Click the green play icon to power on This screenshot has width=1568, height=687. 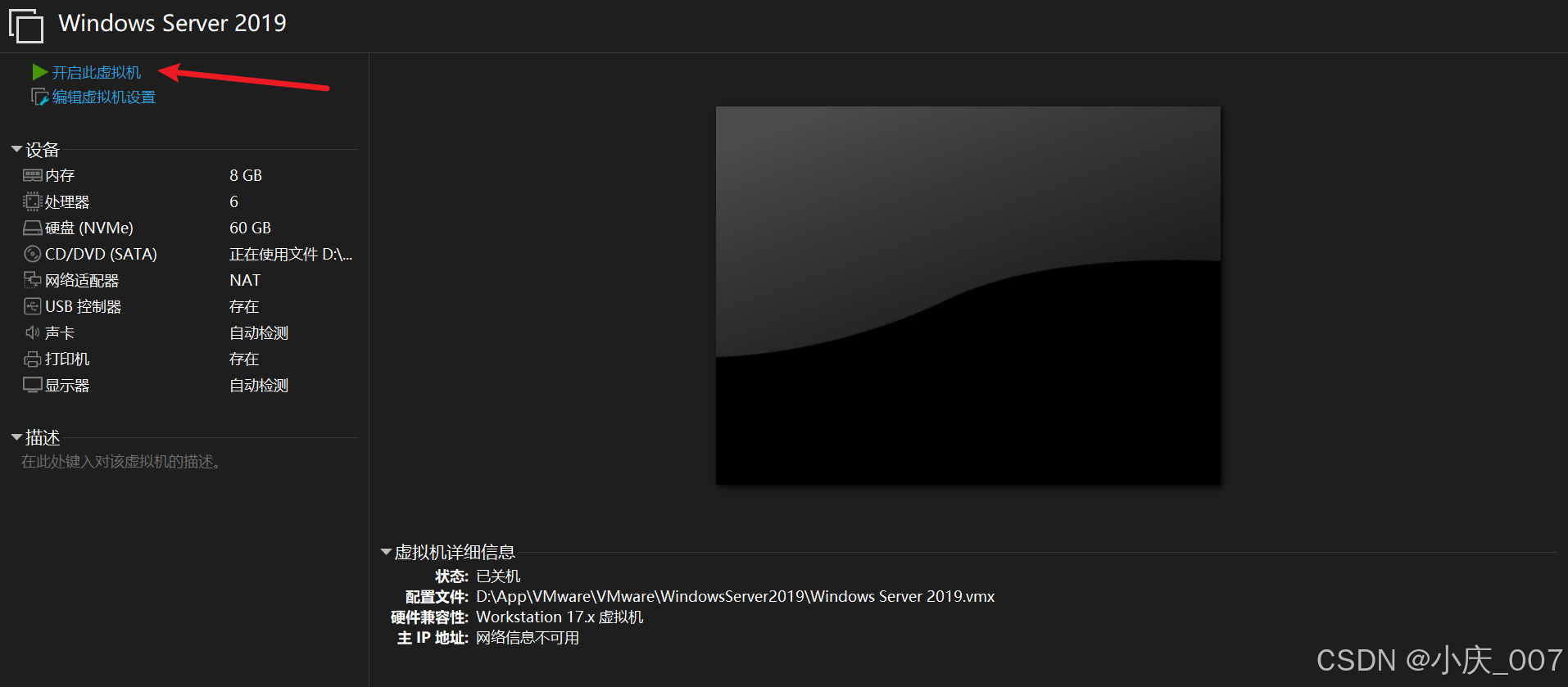coord(39,72)
